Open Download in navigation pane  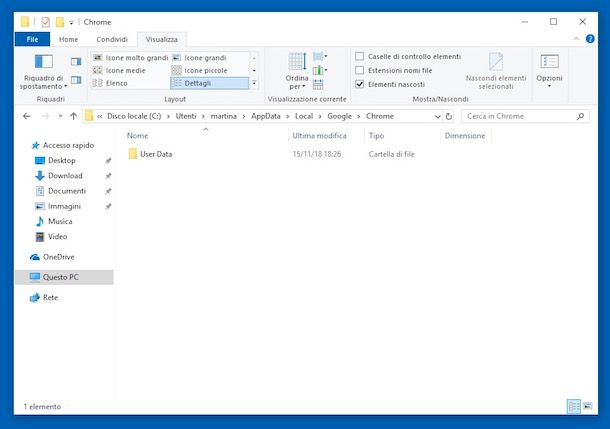[65, 175]
